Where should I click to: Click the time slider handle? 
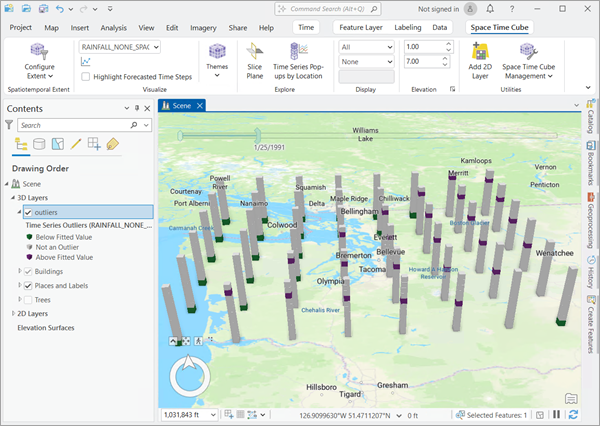click(x=257, y=133)
